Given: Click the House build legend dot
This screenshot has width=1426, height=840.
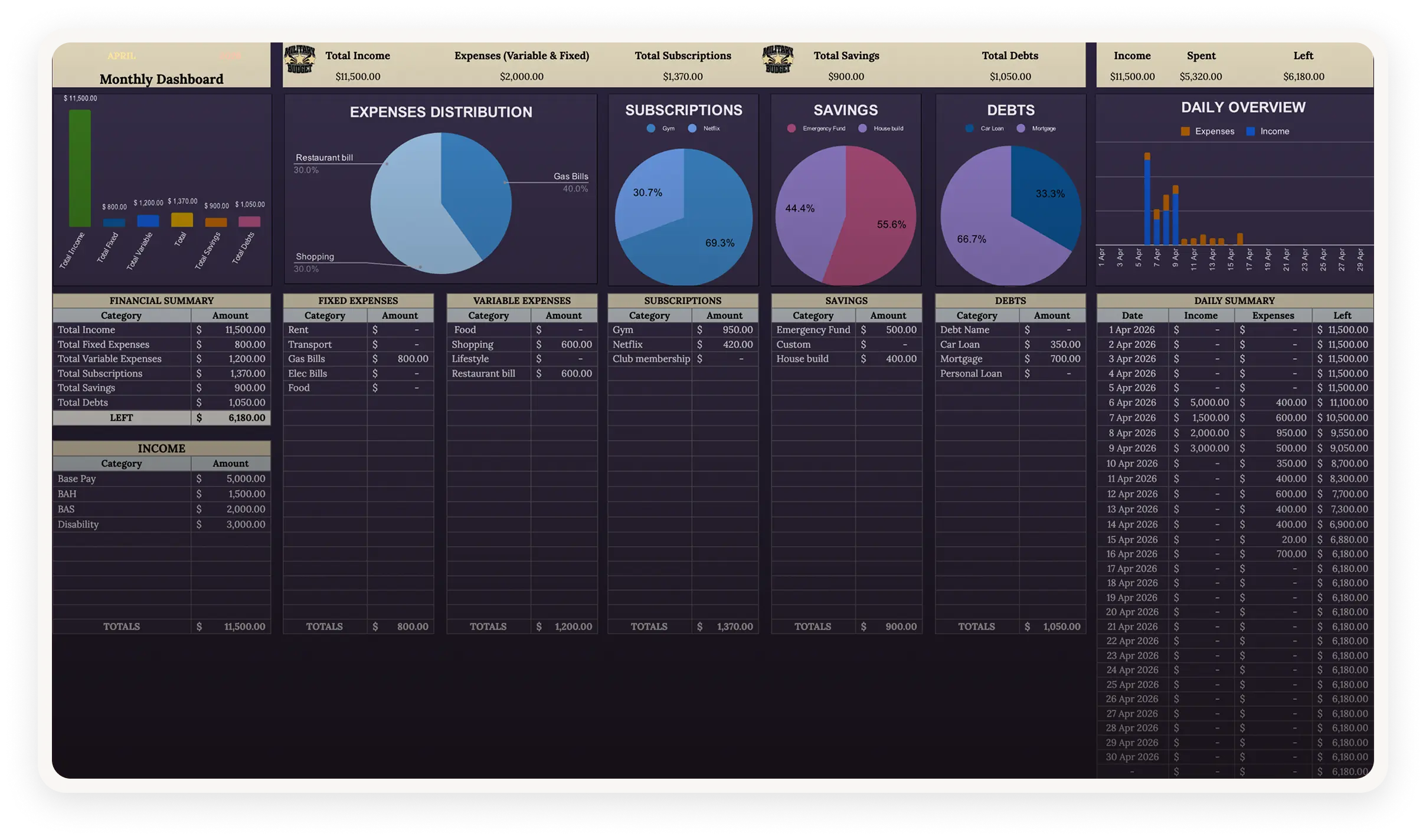Looking at the screenshot, I should (863, 128).
